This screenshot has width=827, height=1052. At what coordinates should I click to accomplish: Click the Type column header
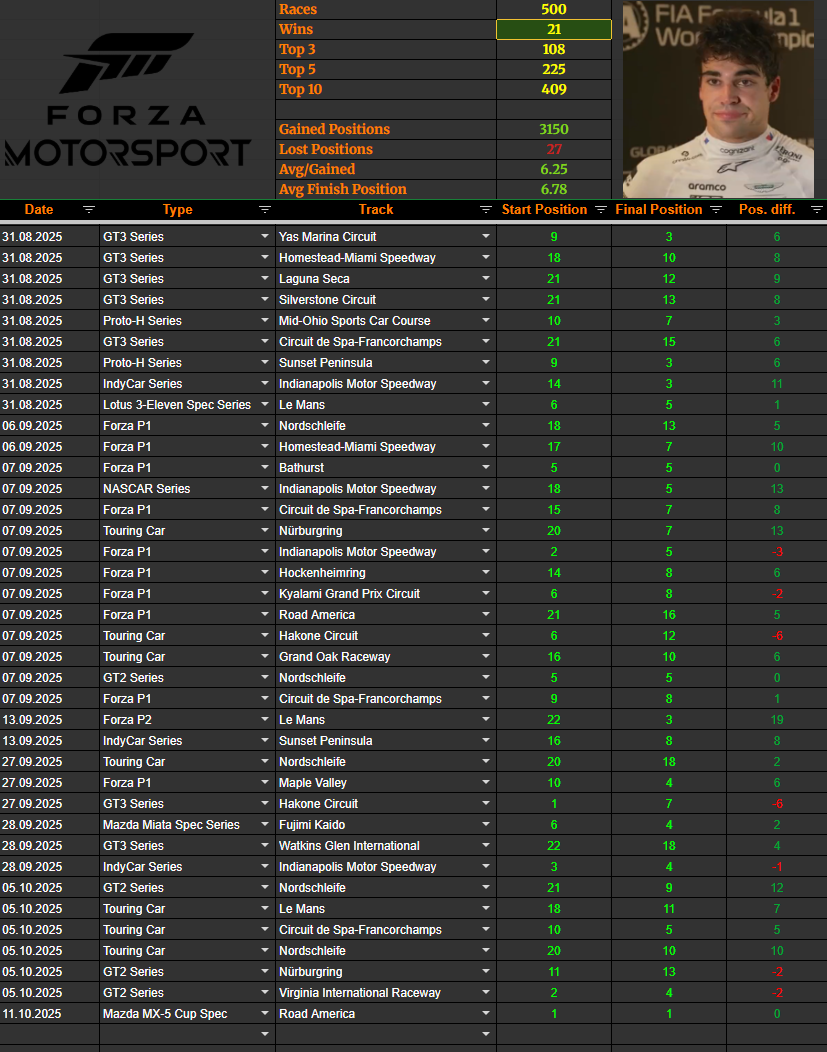coord(177,209)
